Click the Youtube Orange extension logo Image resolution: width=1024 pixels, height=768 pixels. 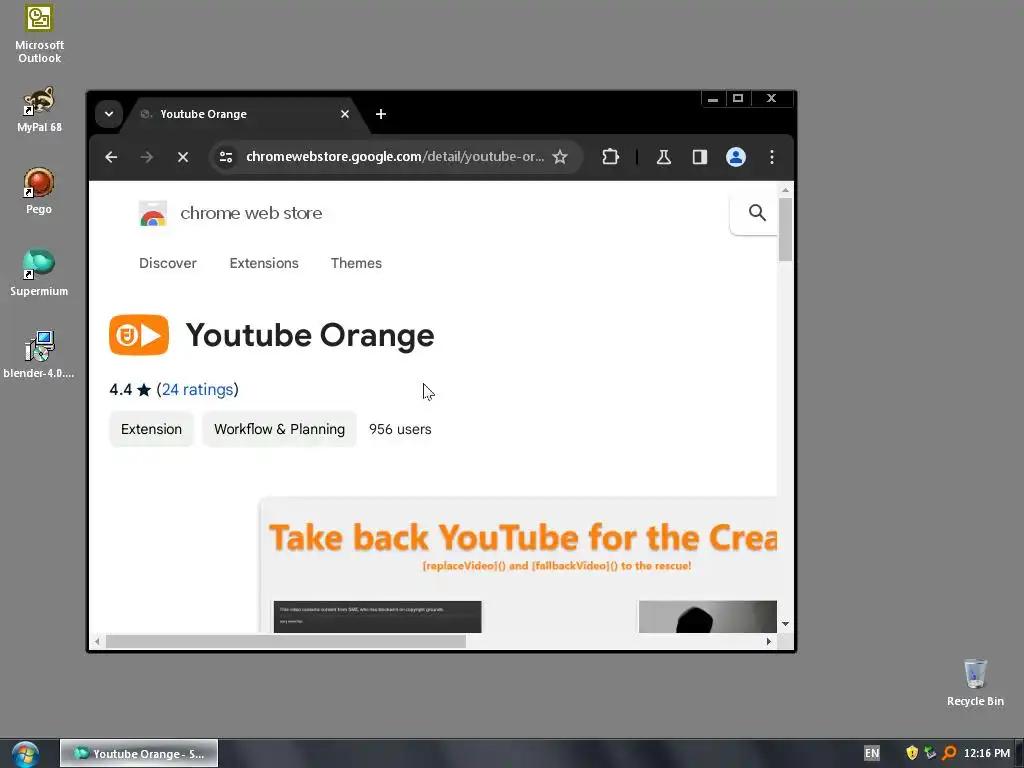[x=139, y=335]
